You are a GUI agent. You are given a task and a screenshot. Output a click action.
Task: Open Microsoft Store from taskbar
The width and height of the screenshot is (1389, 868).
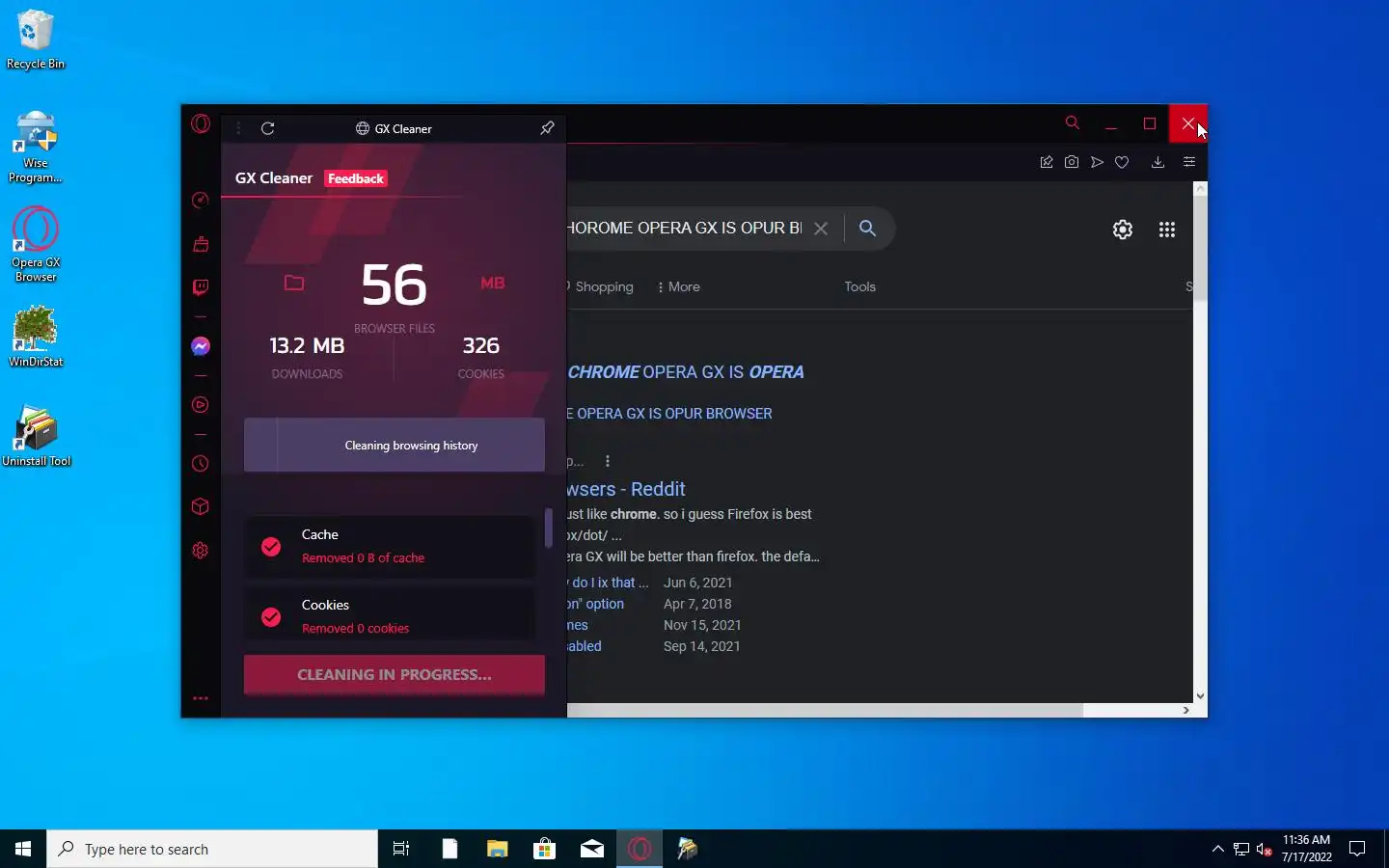click(545, 849)
